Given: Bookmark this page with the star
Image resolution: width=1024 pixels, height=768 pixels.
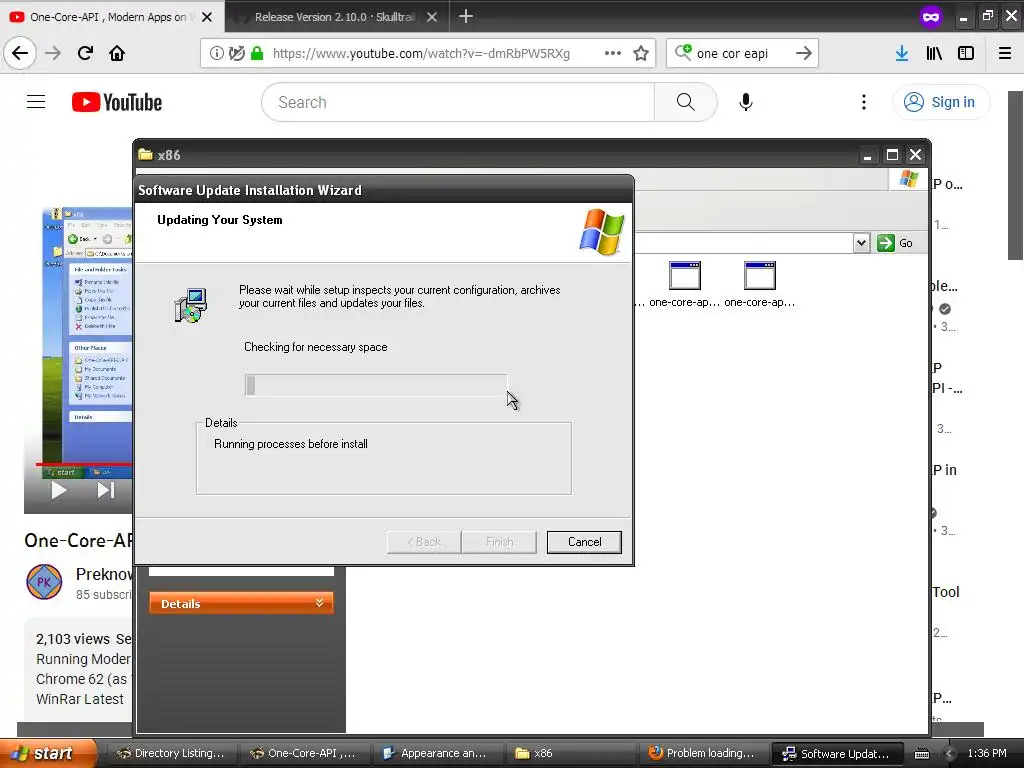Looking at the screenshot, I should coord(641,54).
